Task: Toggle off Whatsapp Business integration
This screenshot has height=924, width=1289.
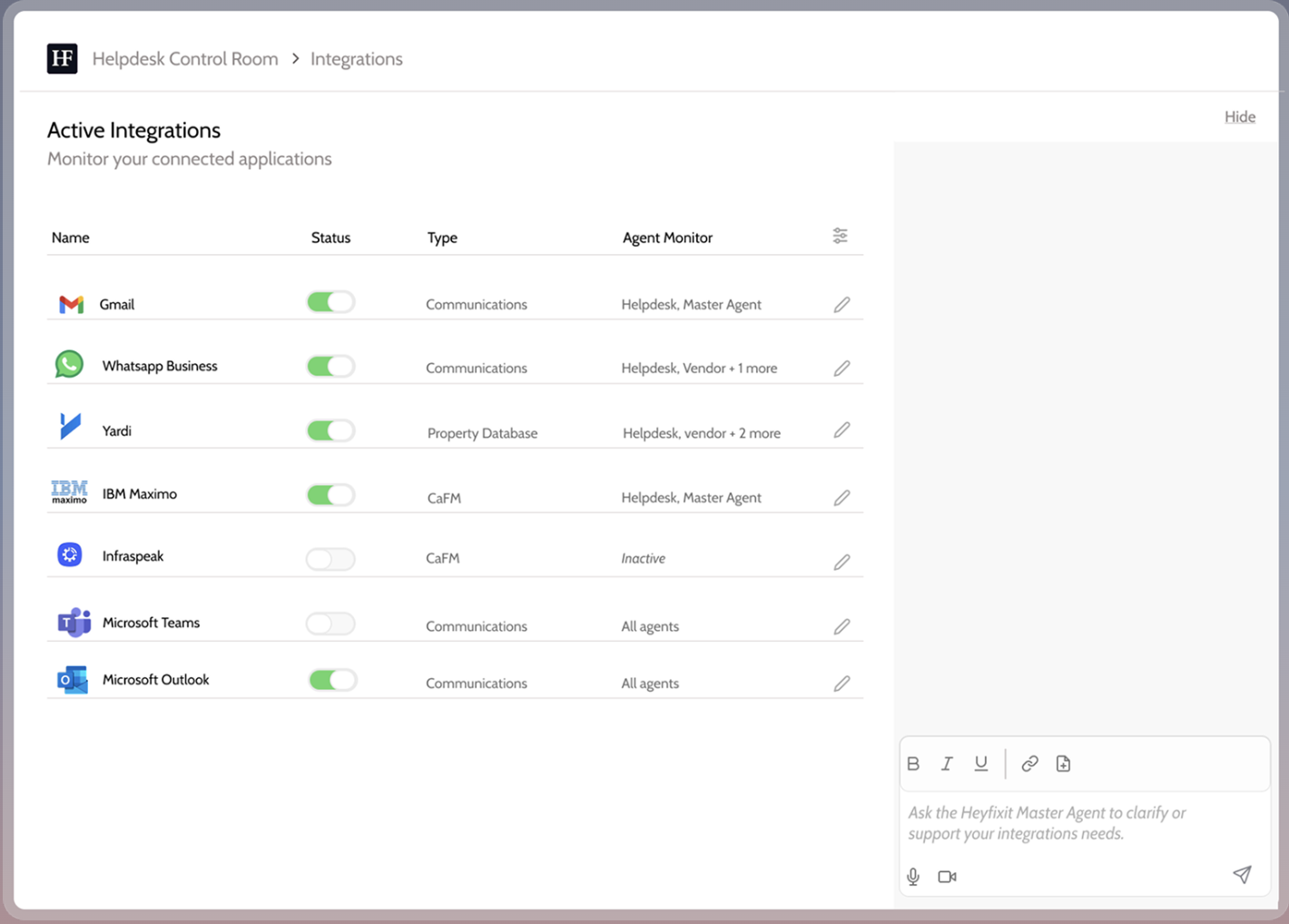Action: point(330,366)
